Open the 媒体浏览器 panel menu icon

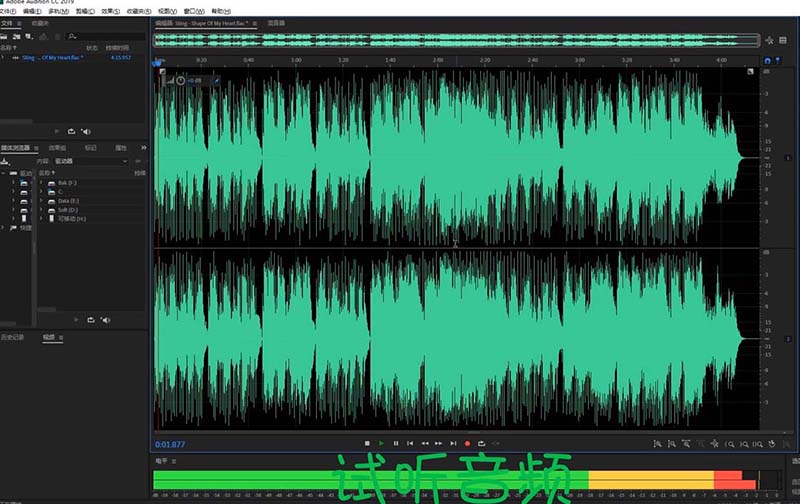36,148
